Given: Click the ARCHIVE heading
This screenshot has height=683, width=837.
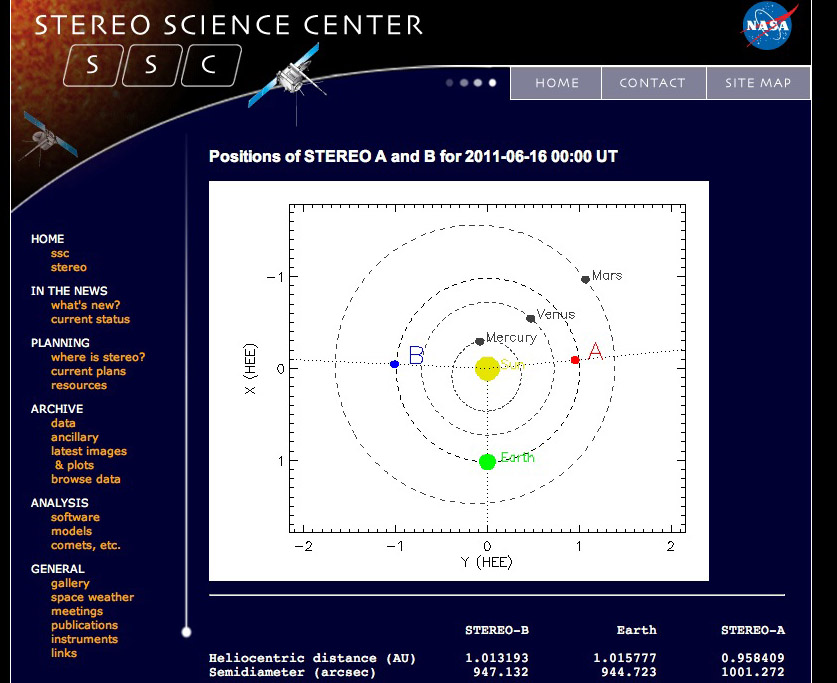Looking at the screenshot, I should pos(57,409).
